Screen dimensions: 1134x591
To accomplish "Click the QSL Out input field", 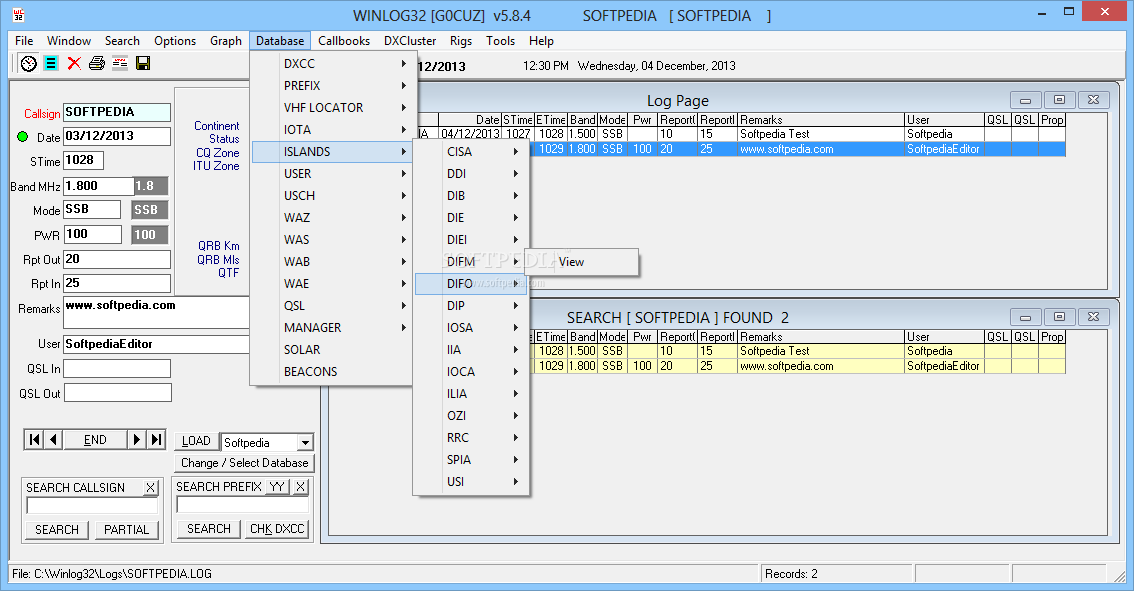I will pyautogui.click(x=117, y=393).
